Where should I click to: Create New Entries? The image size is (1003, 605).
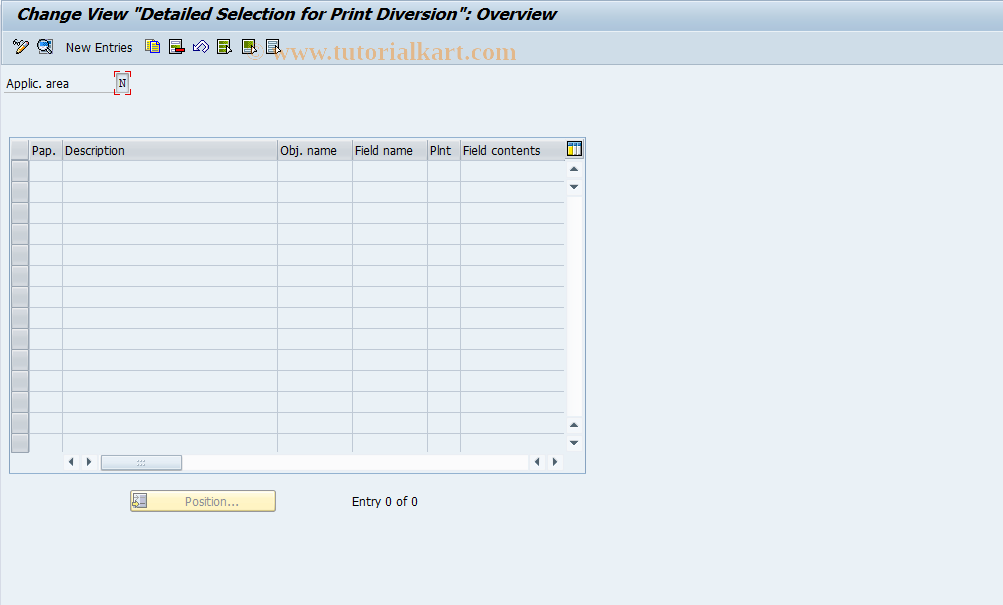99,47
